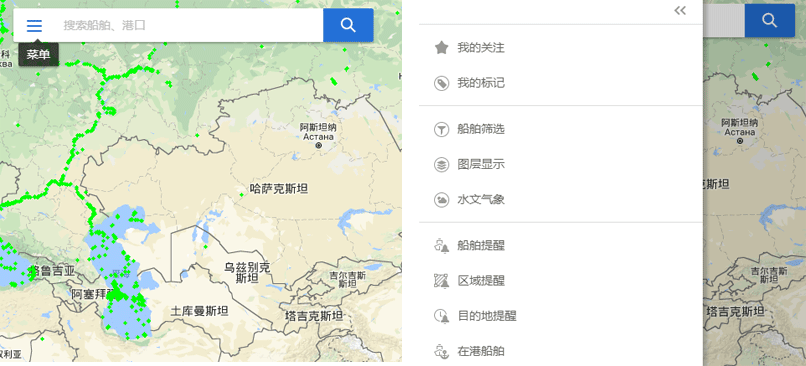Click the greyed search box behind panel

pyautogui.click(x=724, y=21)
